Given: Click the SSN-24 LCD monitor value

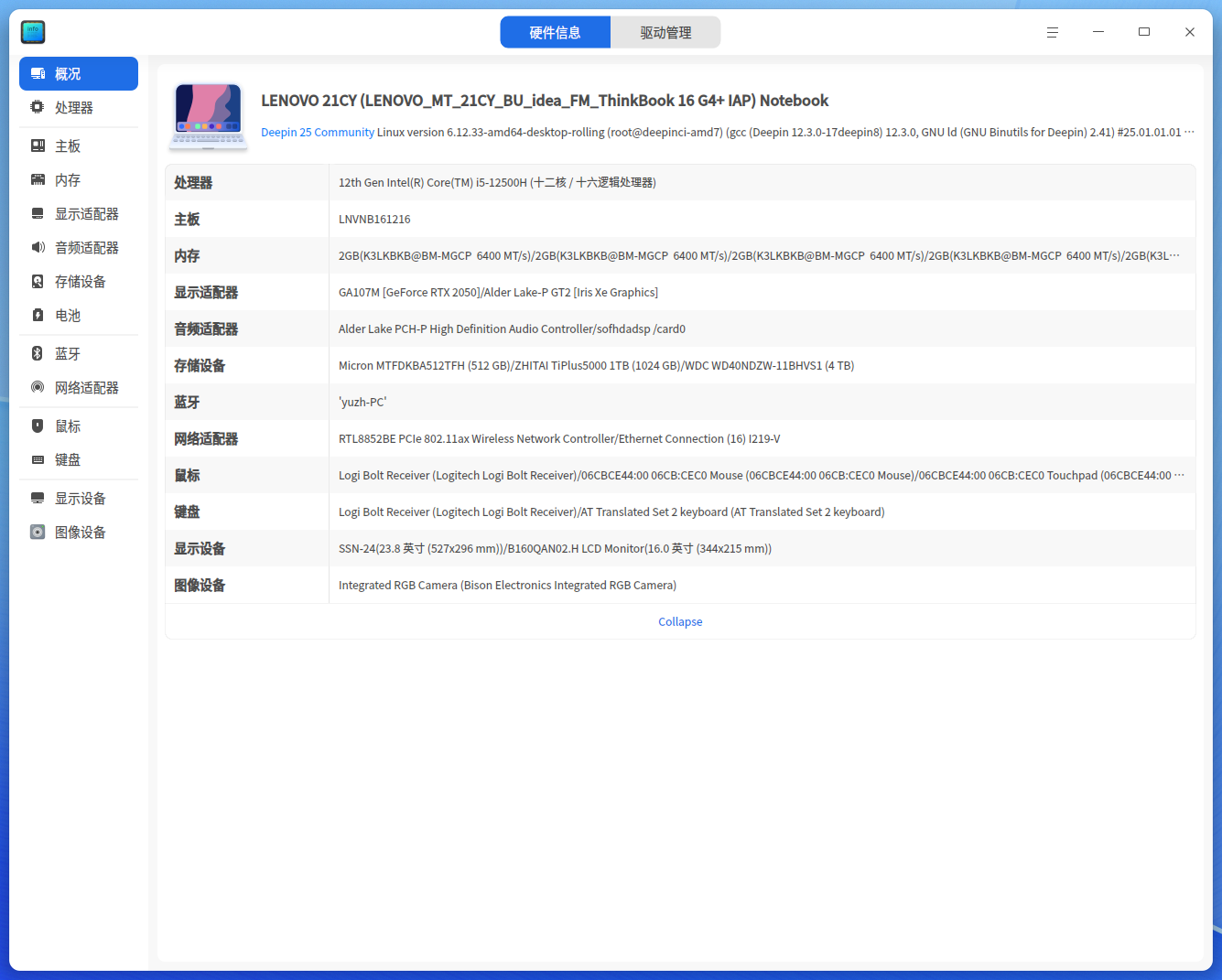Looking at the screenshot, I should [555, 548].
